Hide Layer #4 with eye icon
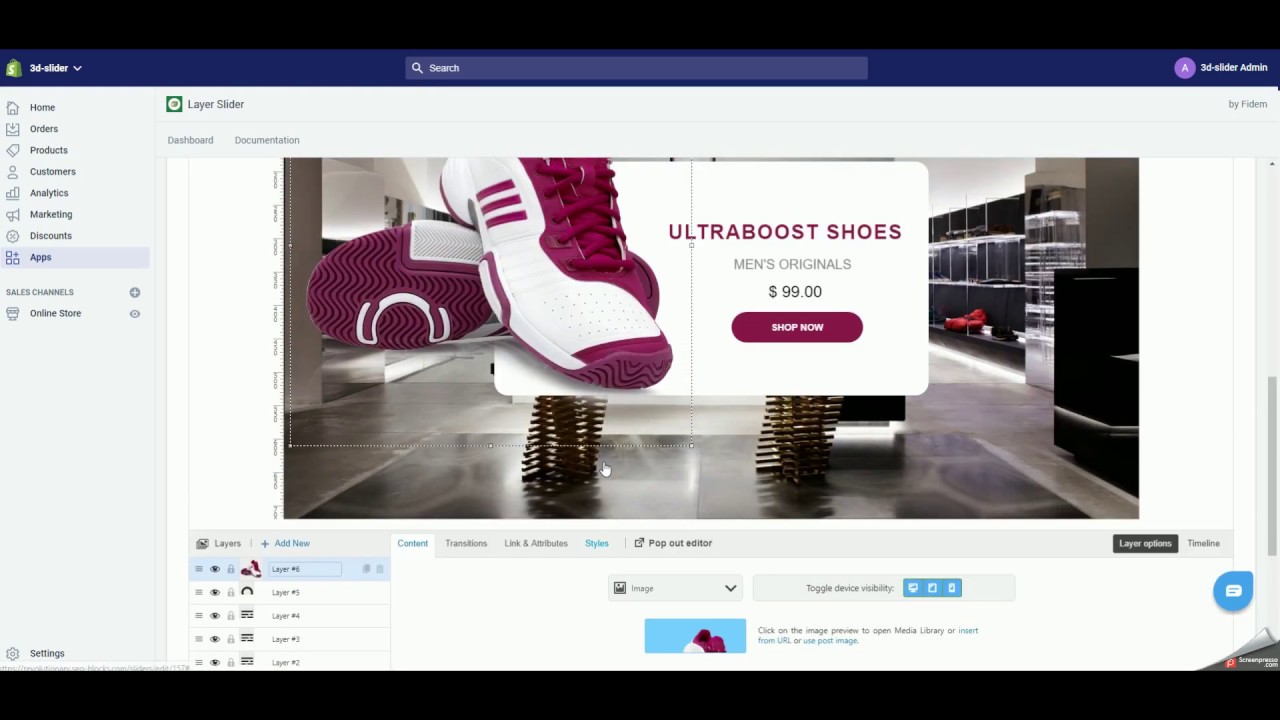 [215, 616]
